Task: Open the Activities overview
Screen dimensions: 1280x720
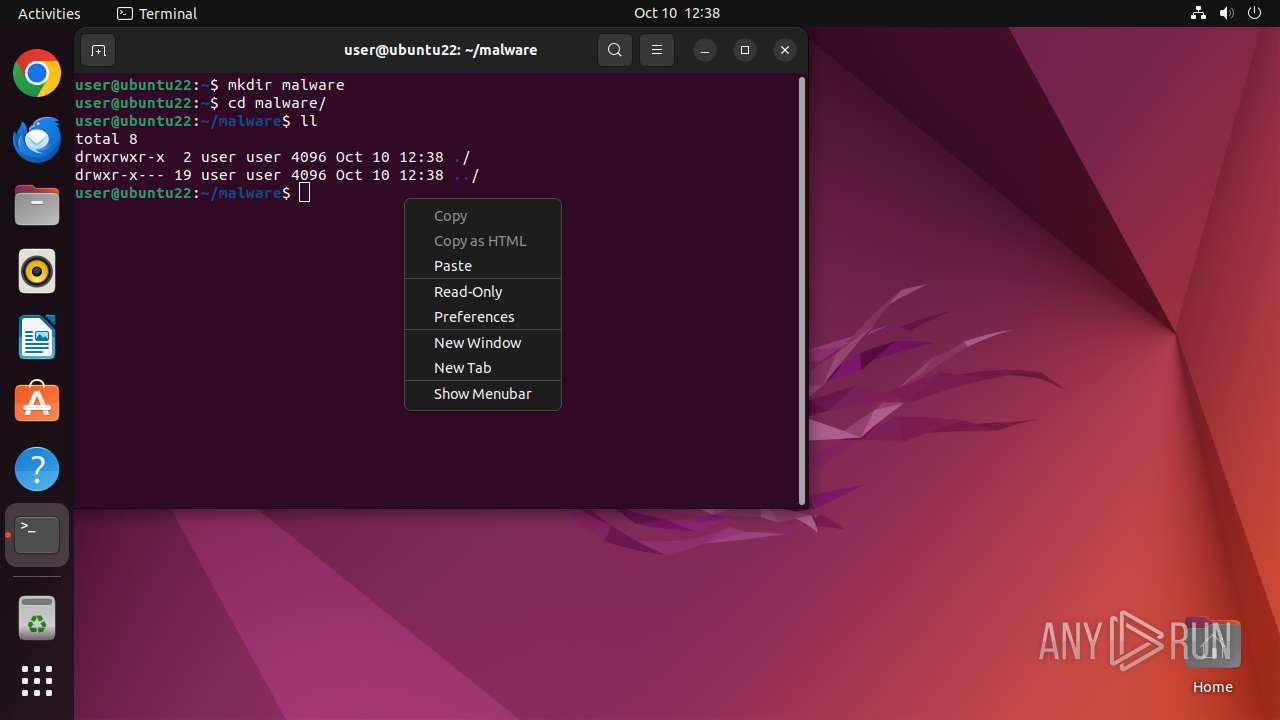Action: [49, 13]
